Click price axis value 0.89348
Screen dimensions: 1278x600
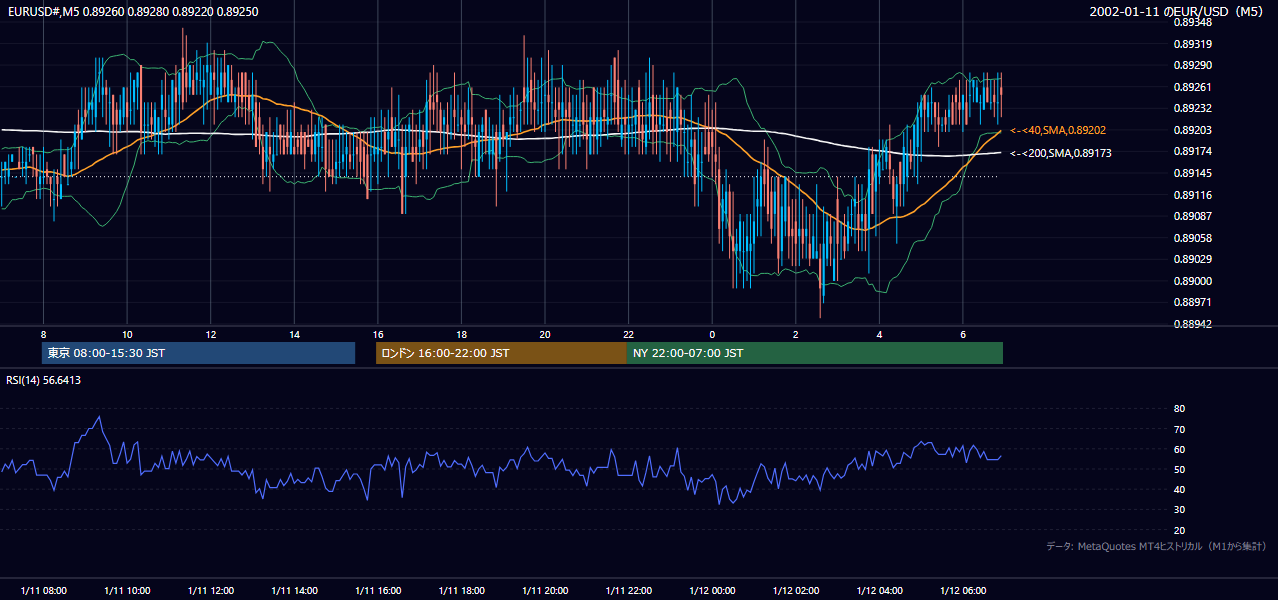tap(1193, 22)
